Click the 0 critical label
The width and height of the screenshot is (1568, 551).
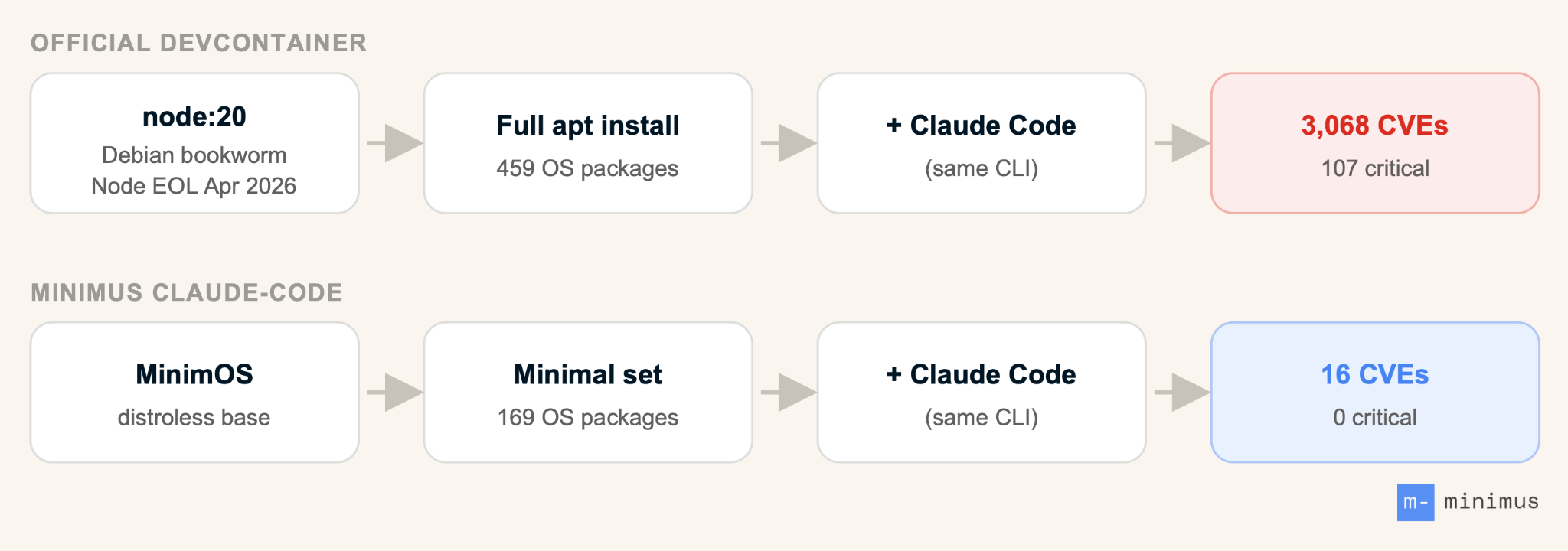(1375, 418)
